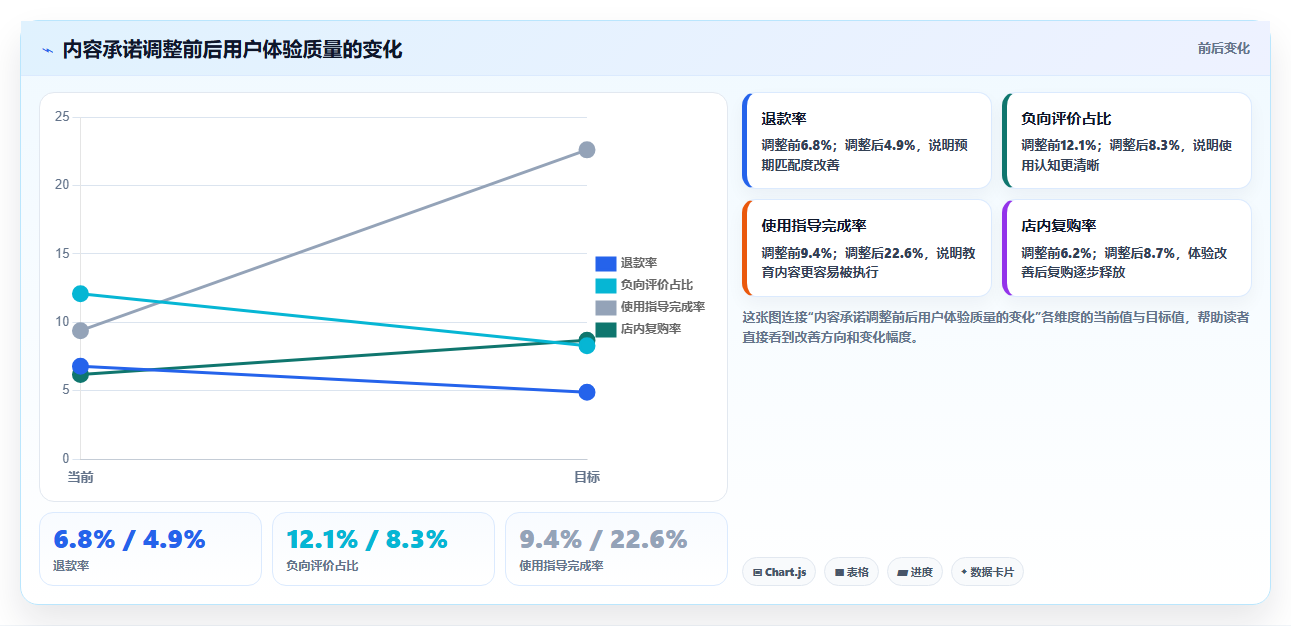
Task: Click the icon in the 表格 tag
Action: 840,573
